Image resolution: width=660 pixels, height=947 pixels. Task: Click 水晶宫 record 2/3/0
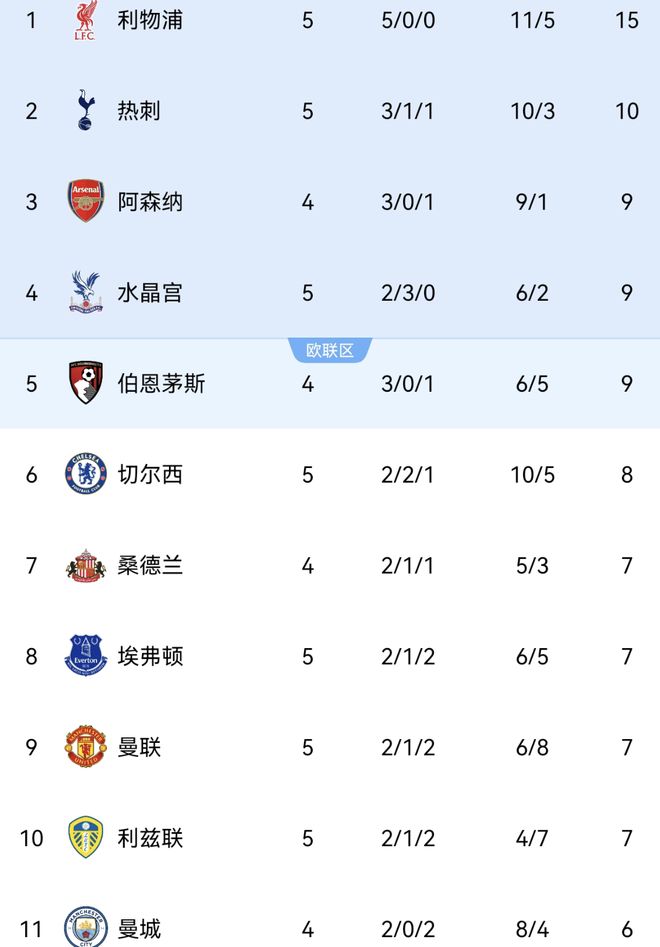point(408,292)
